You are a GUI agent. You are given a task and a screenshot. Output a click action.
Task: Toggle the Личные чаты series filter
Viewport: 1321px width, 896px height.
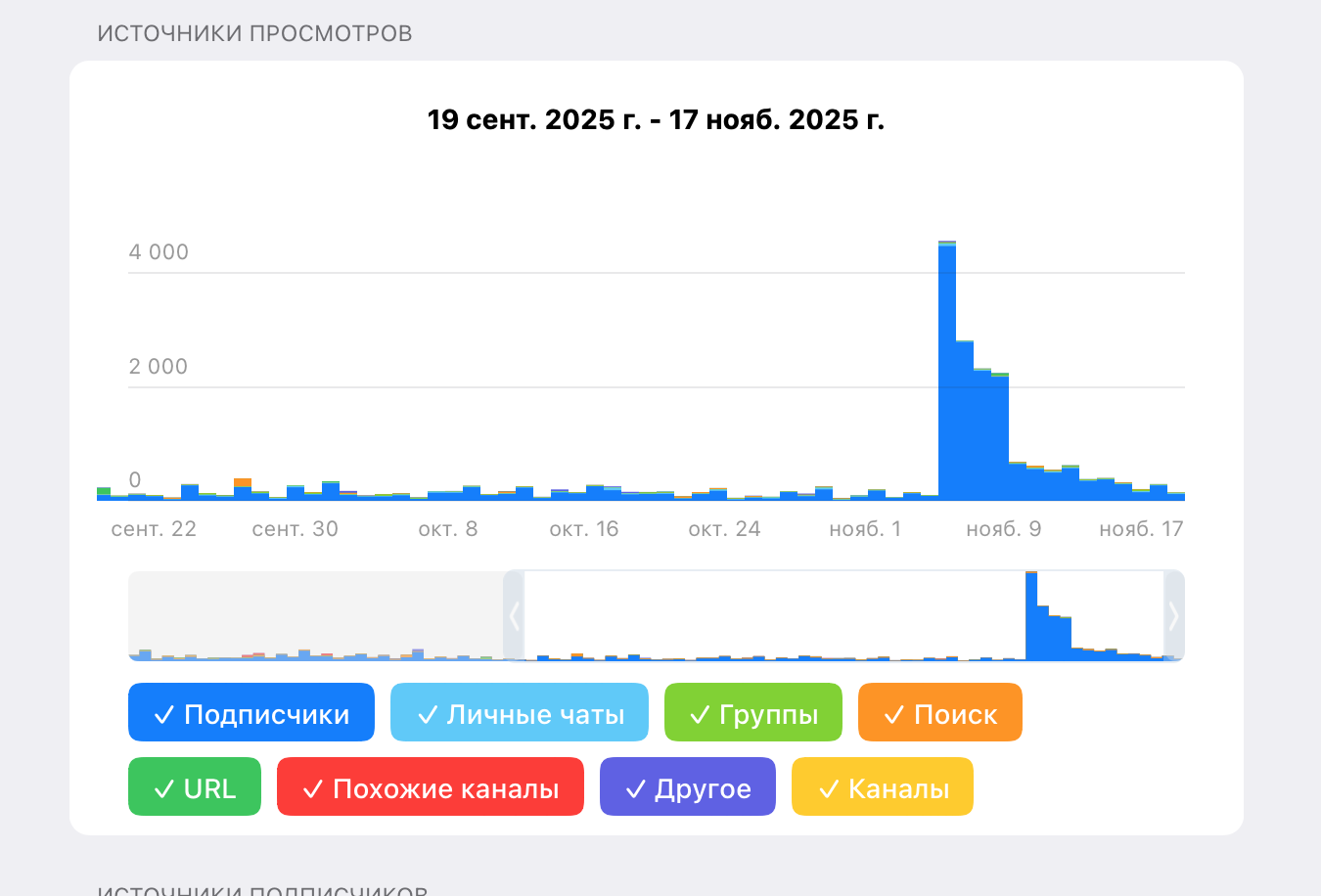520,713
